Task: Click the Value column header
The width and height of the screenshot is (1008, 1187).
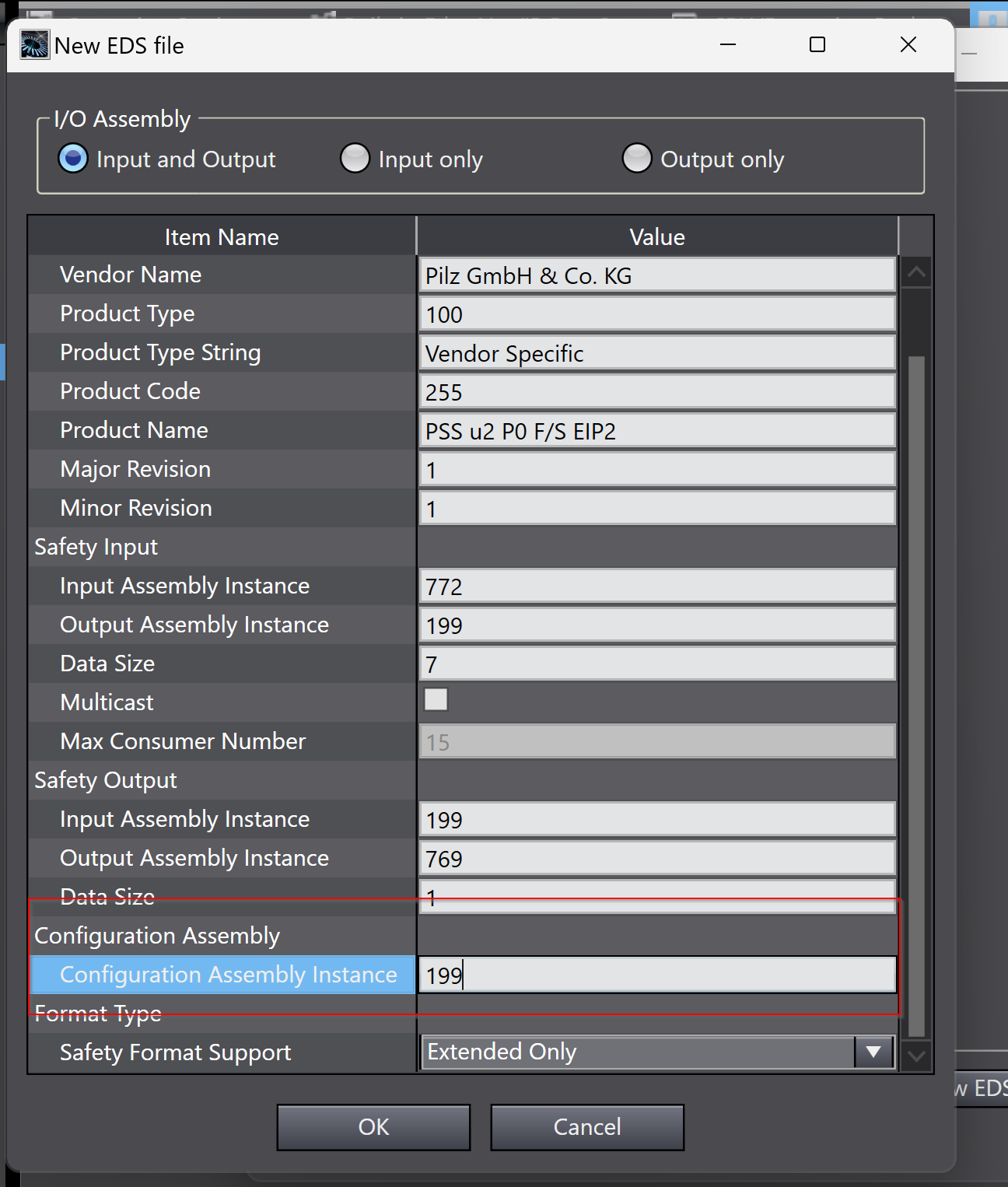Action: pos(657,236)
